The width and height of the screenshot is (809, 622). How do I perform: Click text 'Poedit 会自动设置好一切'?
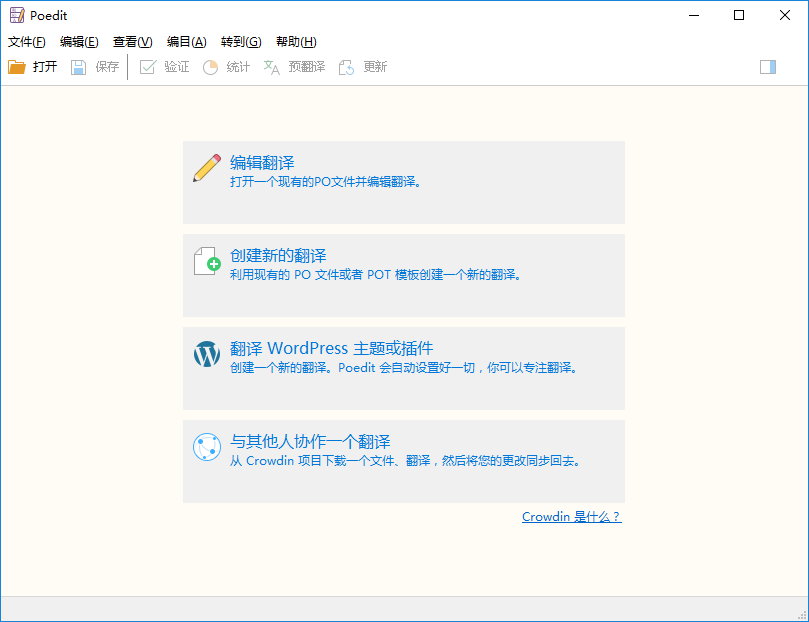407,368
